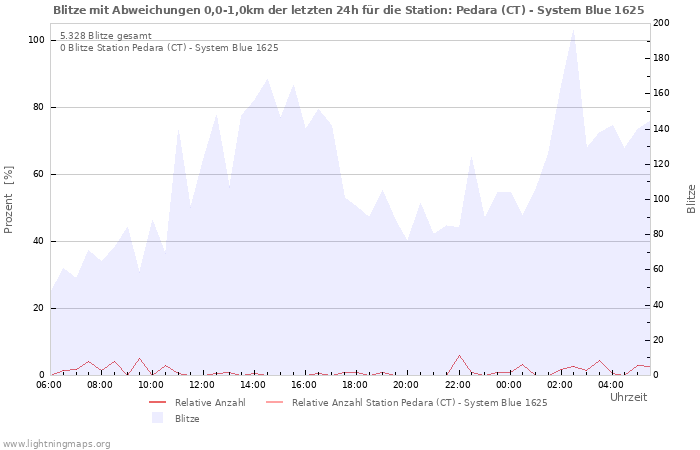Click the 06:00 time tick label
The image size is (700, 450).
point(49,384)
